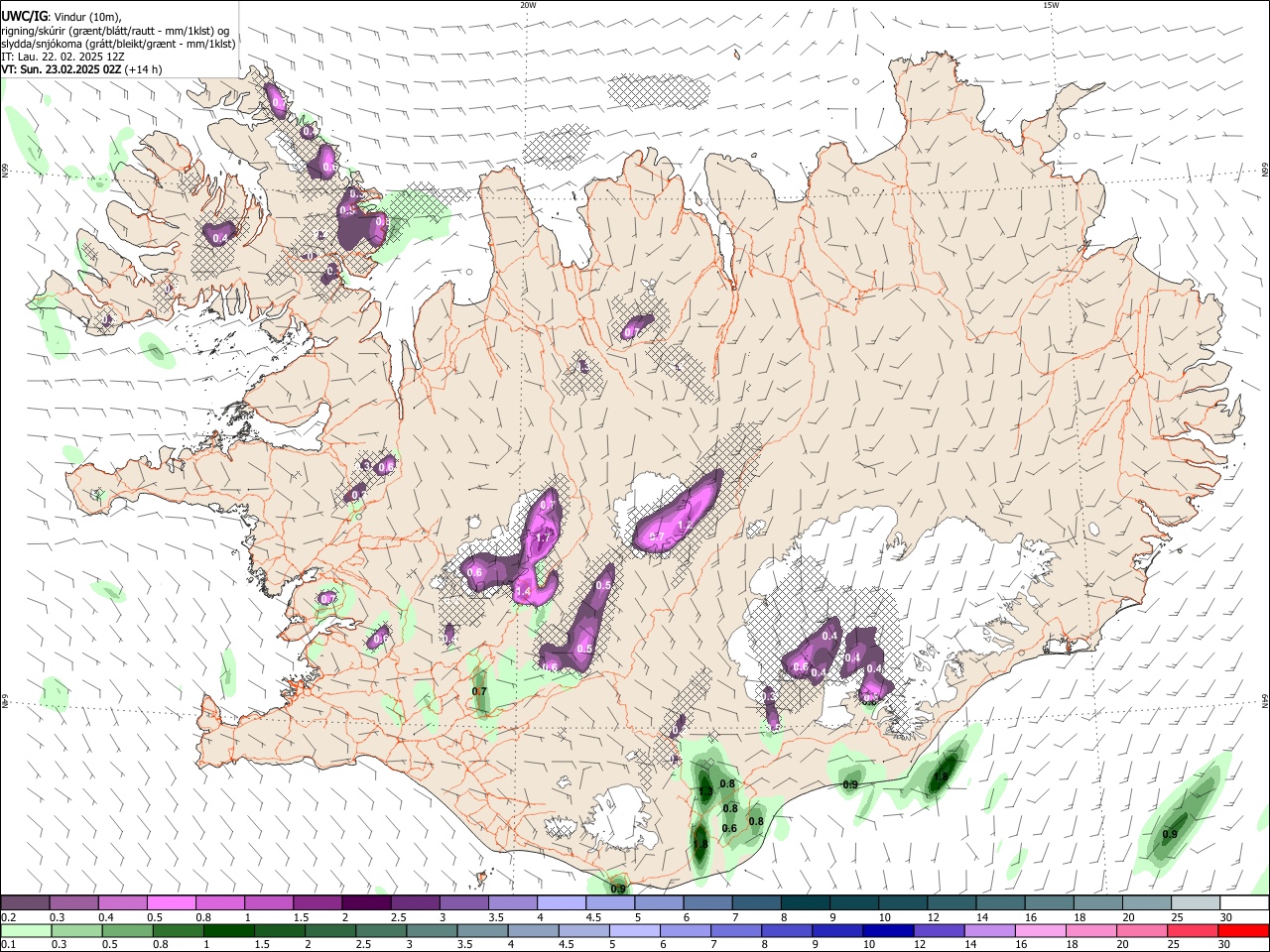Click the black '0.7' rain value on the green patch
Screen dimensions: 1270x952
[479, 691]
